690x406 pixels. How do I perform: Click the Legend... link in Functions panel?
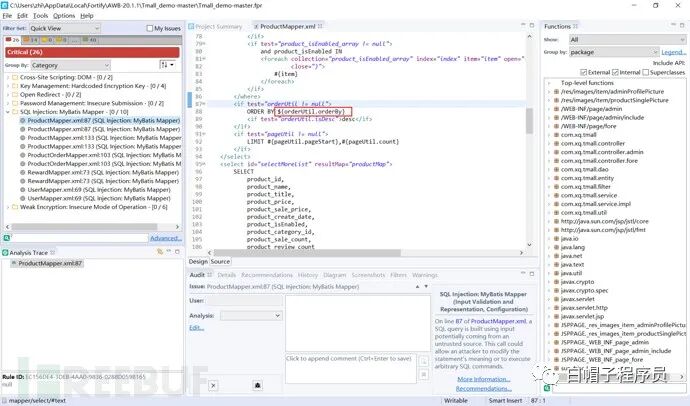pyautogui.click(x=674, y=52)
